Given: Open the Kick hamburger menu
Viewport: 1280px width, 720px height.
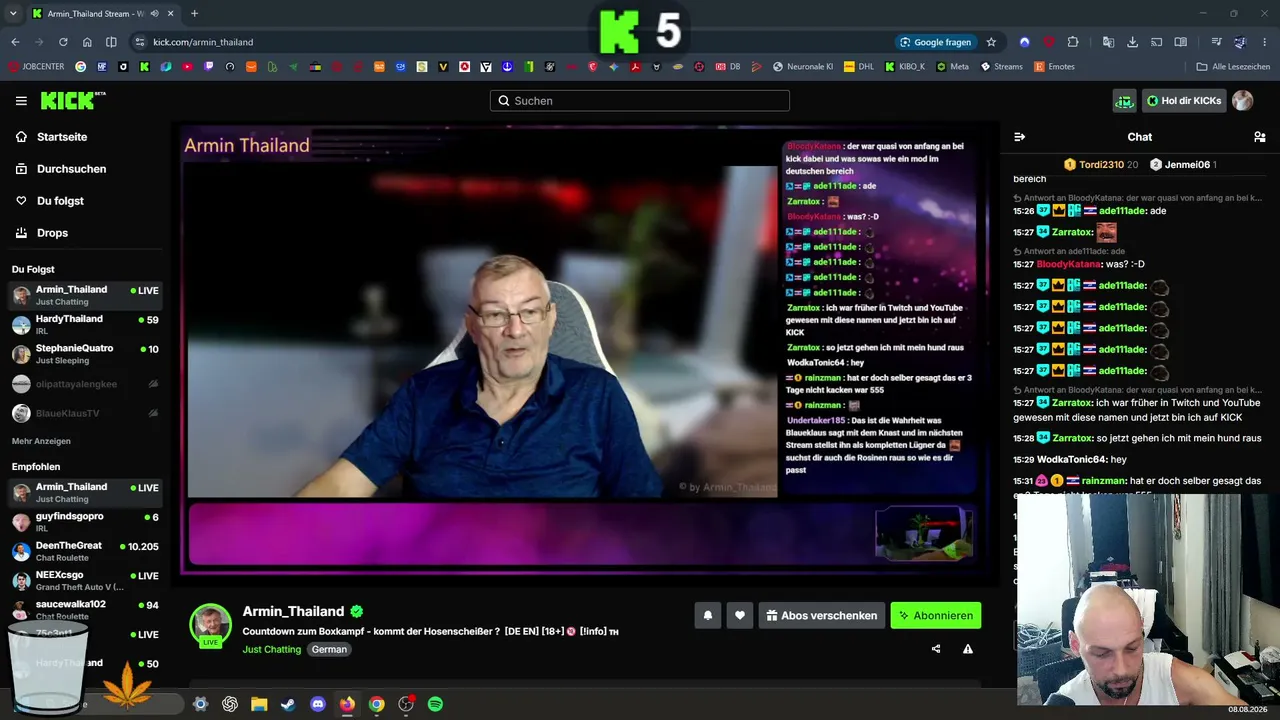Looking at the screenshot, I should [21, 101].
